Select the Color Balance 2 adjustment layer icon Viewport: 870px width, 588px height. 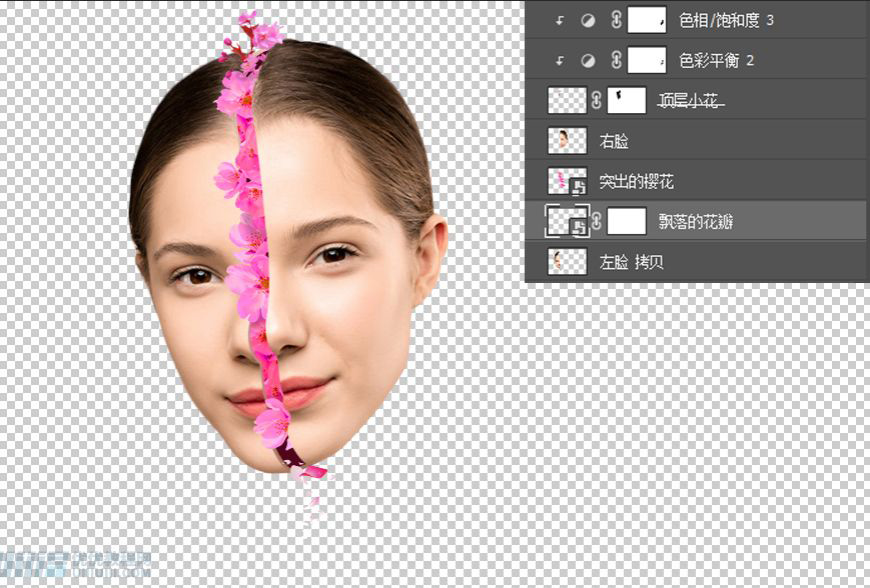[x=588, y=60]
